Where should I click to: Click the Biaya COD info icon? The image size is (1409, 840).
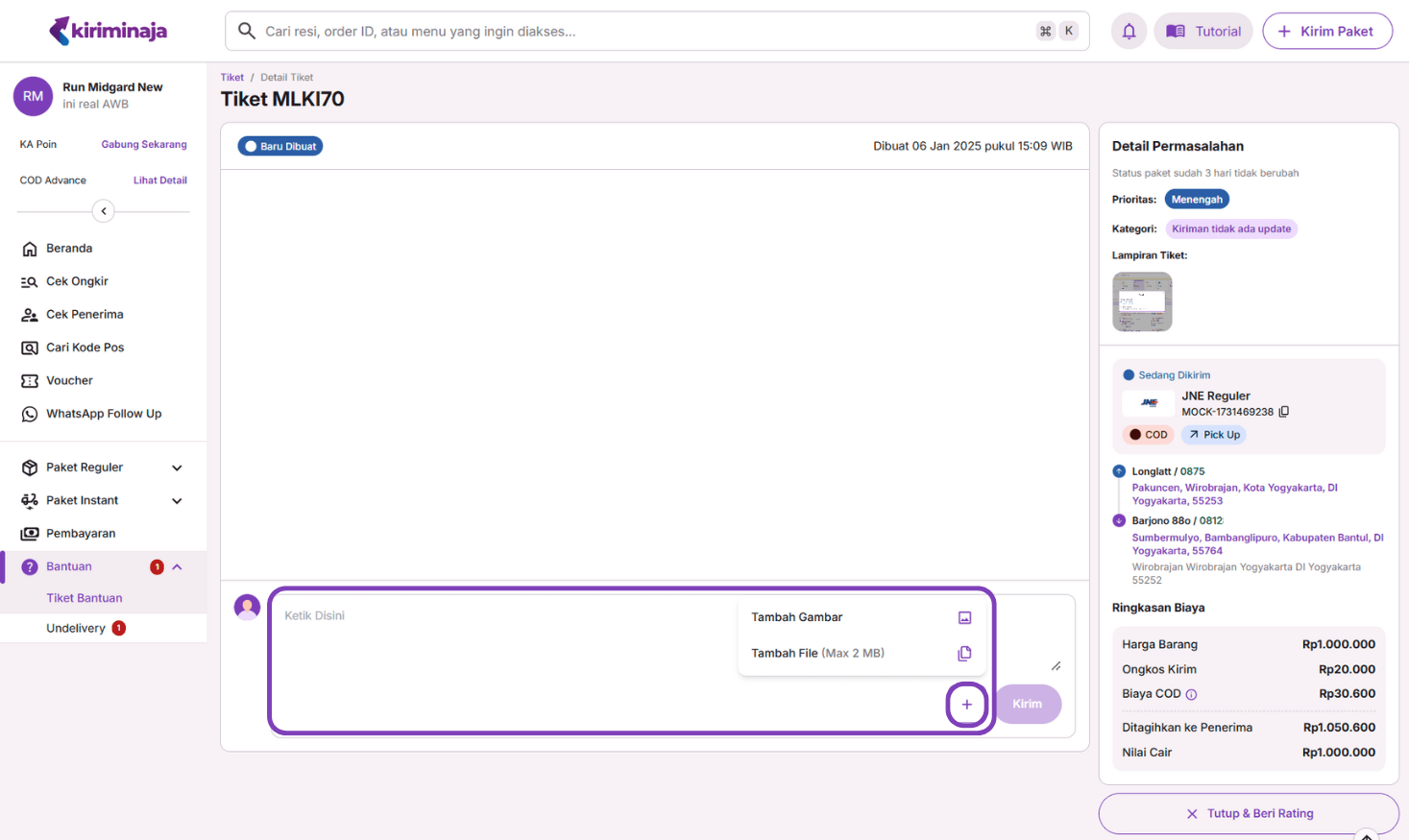[1191, 694]
